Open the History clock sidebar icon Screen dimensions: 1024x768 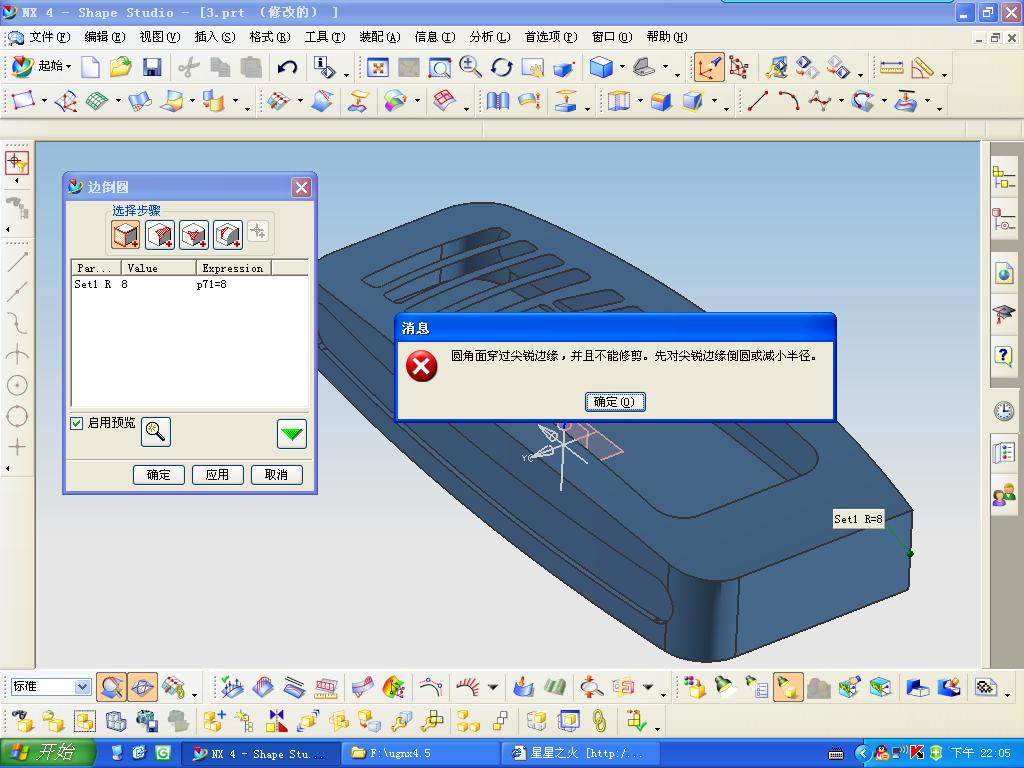point(1004,411)
